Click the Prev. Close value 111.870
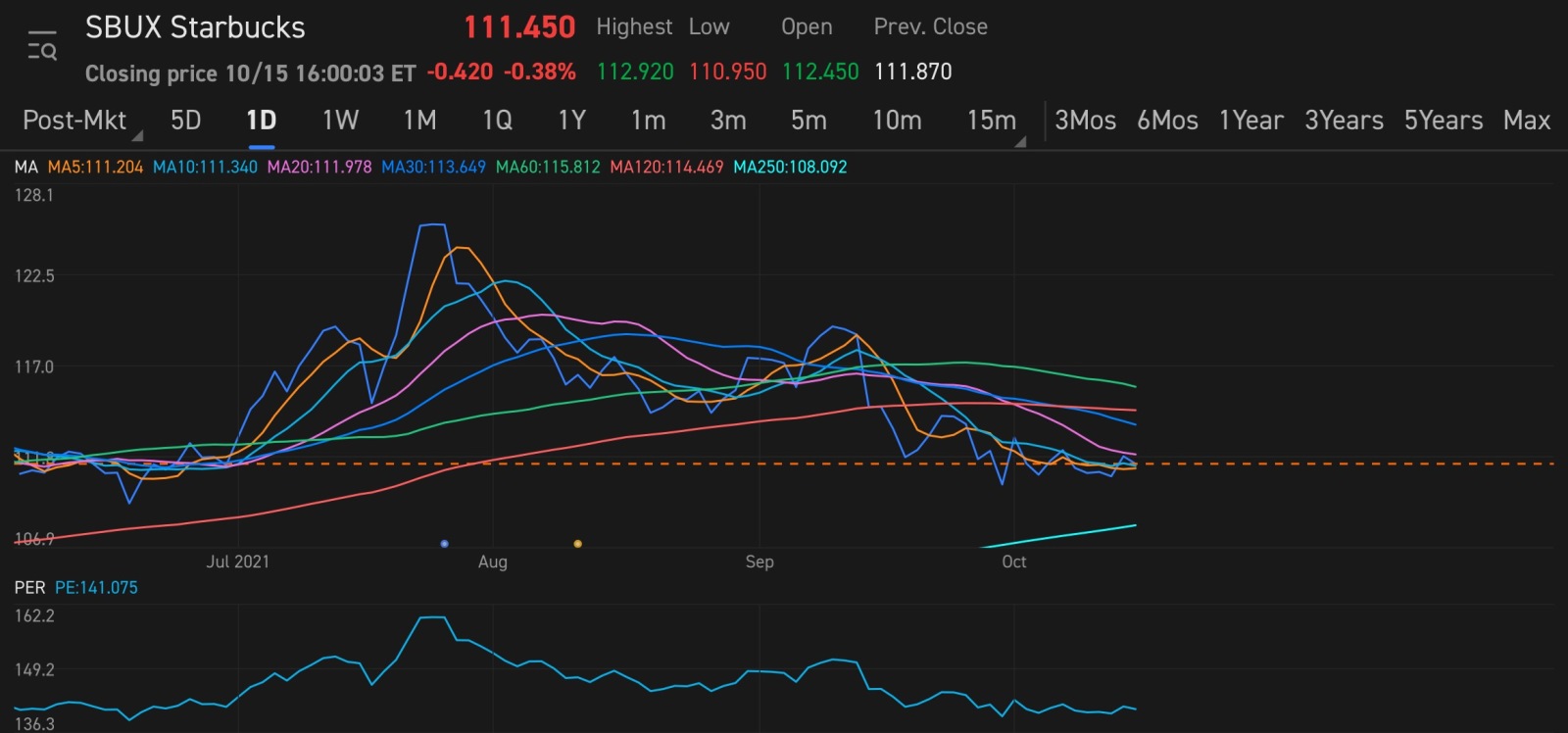This screenshot has height=733, width=1568. (x=912, y=72)
